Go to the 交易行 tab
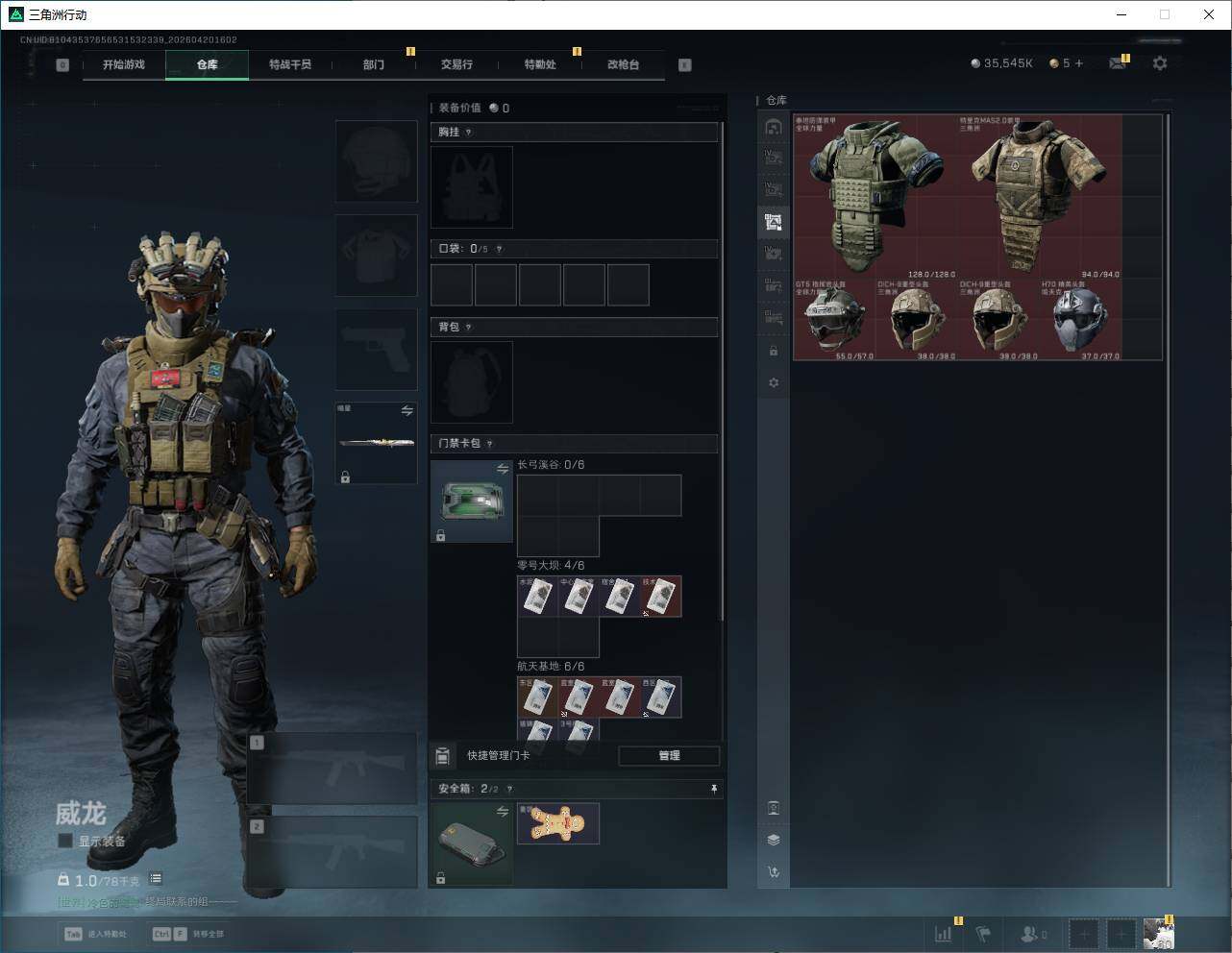The height and width of the screenshot is (953, 1232). point(456,64)
